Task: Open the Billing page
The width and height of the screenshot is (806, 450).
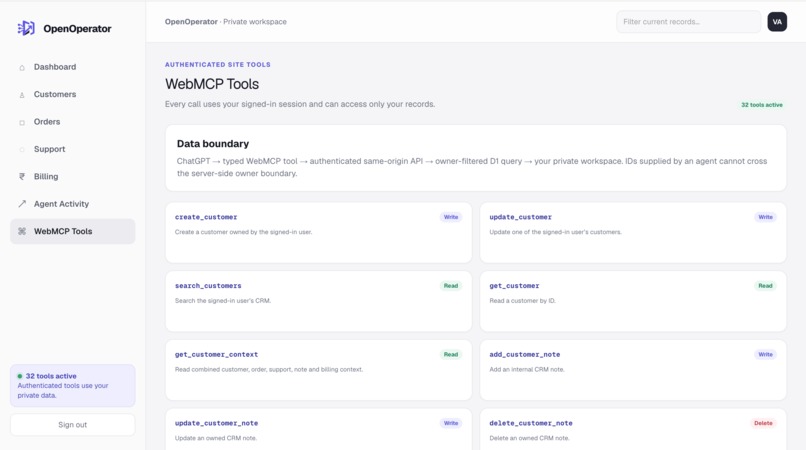Action: (x=72, y=176)
